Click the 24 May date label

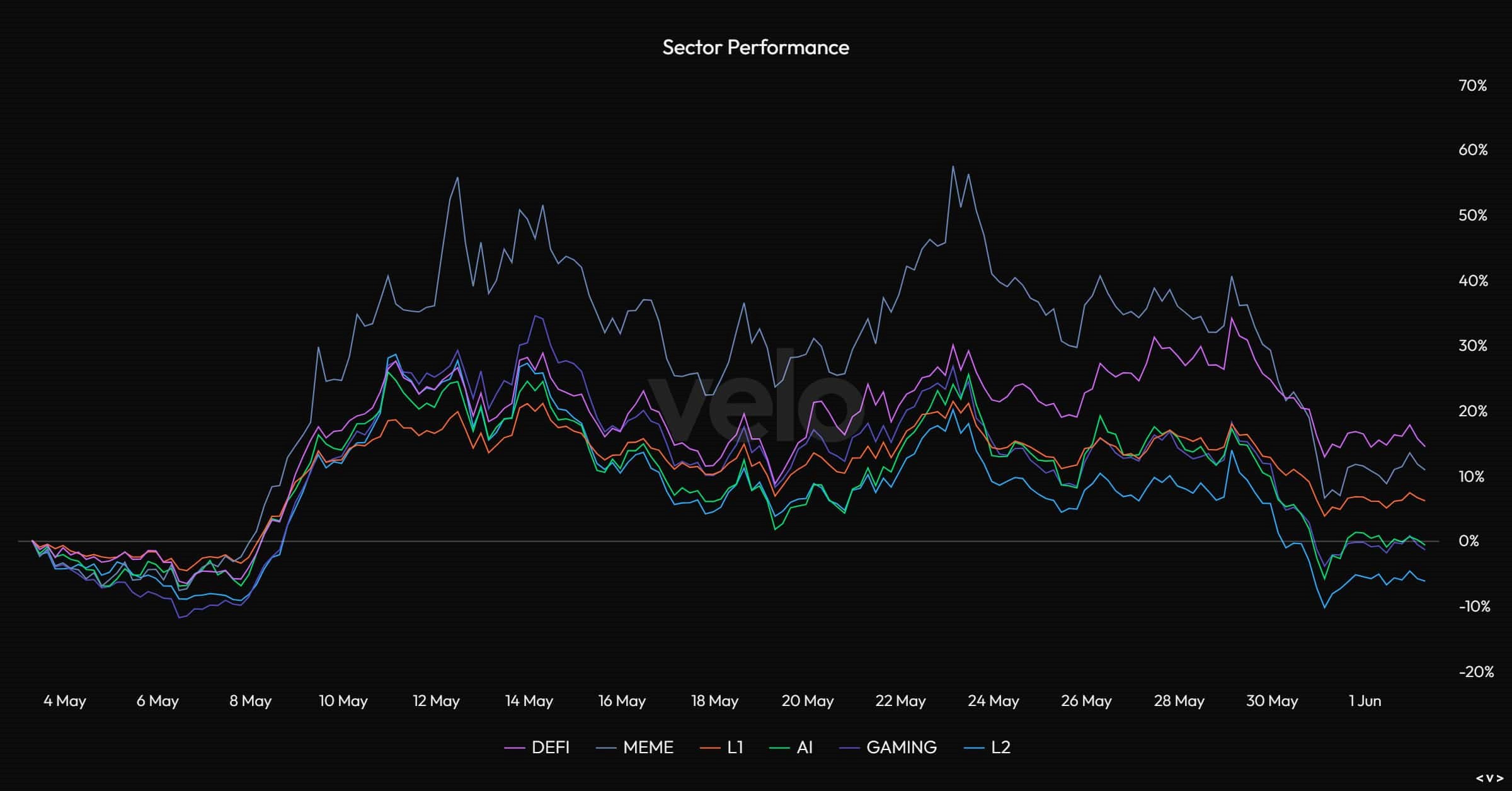point(993,701)
